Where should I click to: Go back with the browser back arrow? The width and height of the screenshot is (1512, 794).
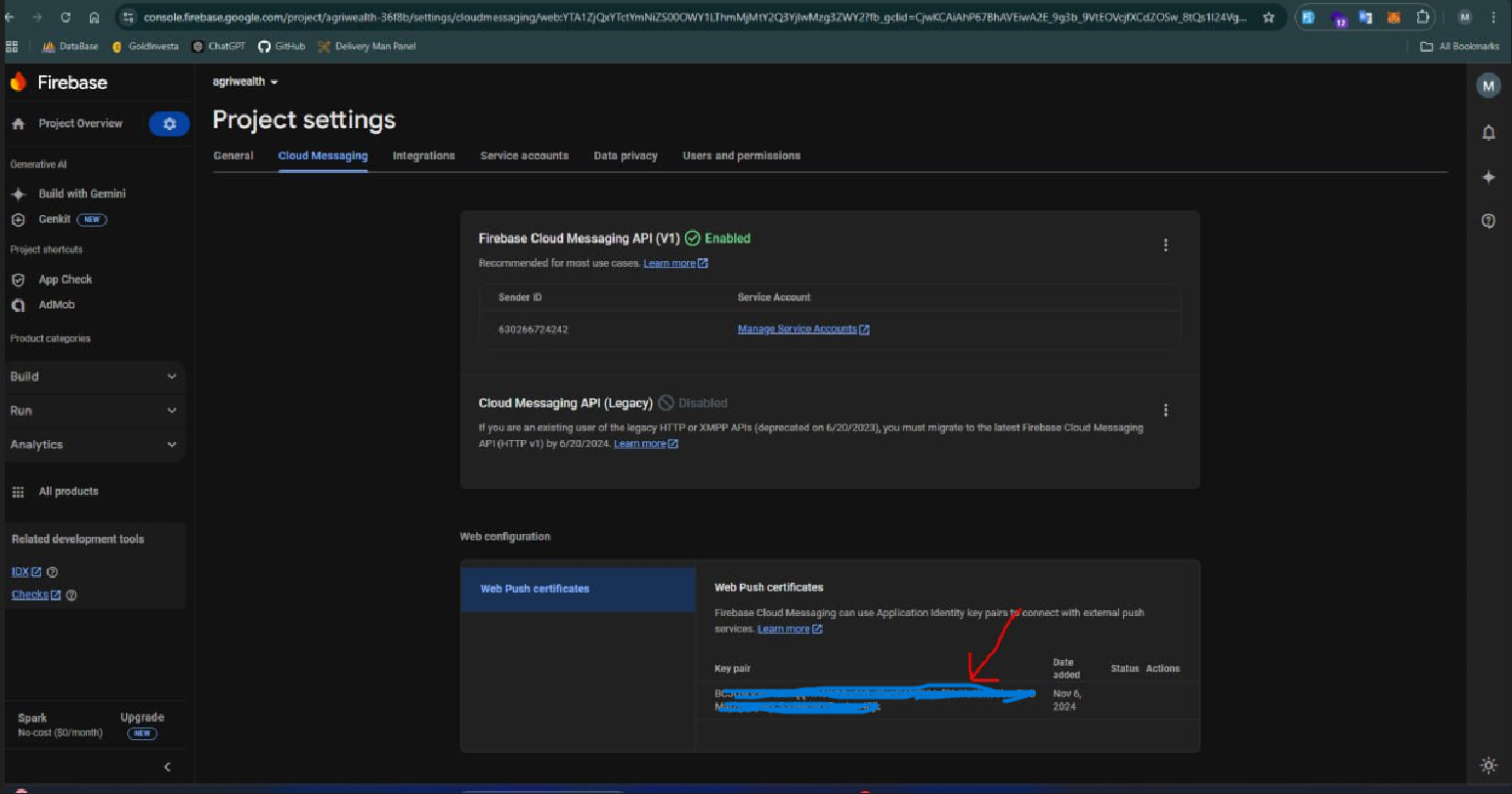tap(10, 18)
